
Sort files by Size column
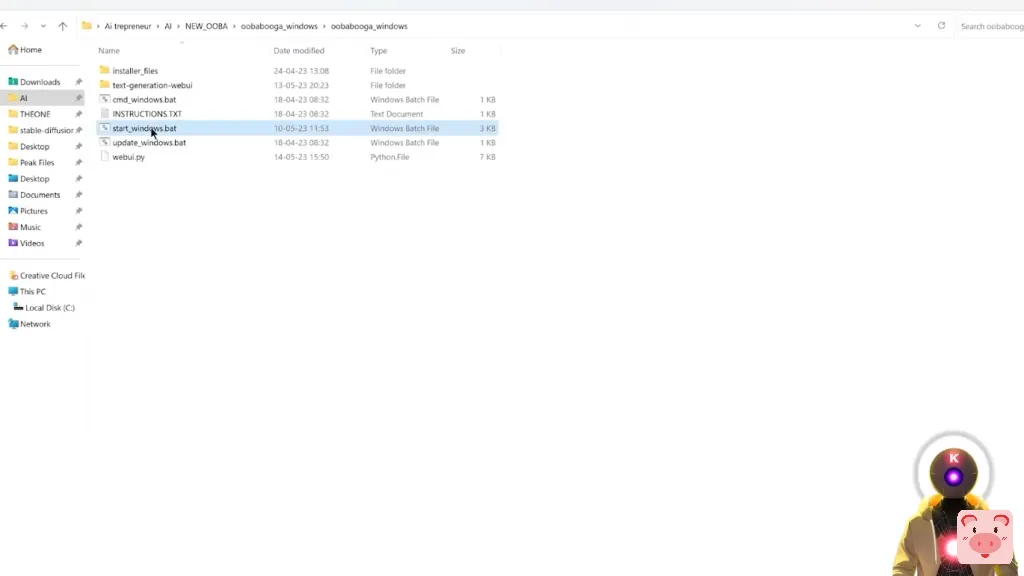pyautogui.click(x=458, y=50)
